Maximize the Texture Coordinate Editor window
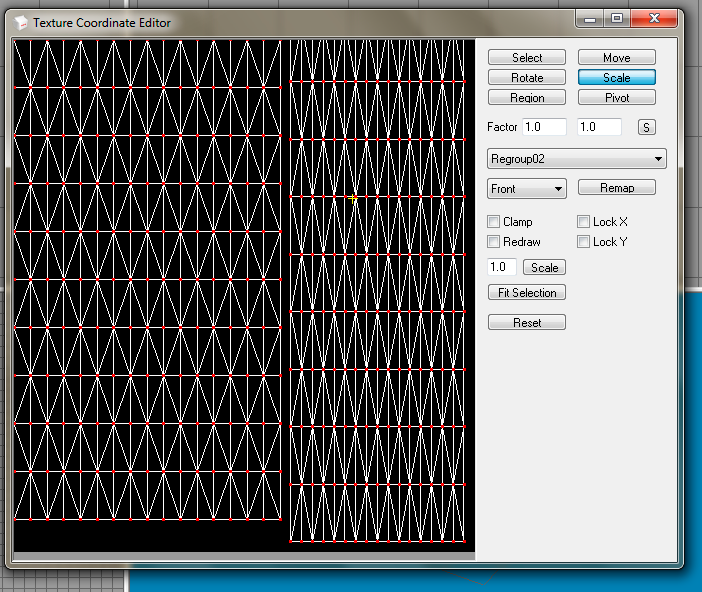 (x=617, y=19)
